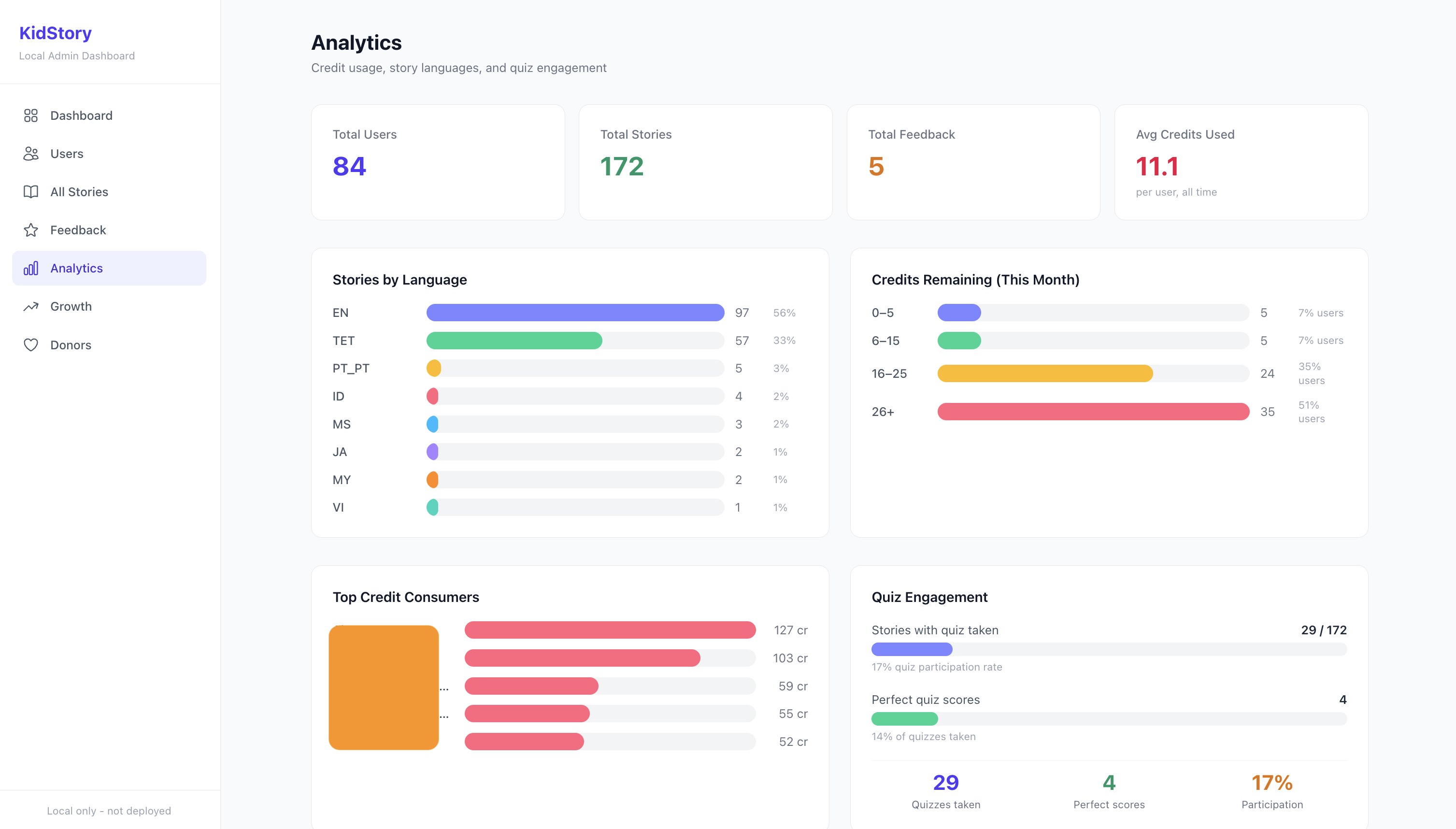Click the Analytics bar chart icon
Viewport: 1456px width, 829px height.
pos(31,268)
